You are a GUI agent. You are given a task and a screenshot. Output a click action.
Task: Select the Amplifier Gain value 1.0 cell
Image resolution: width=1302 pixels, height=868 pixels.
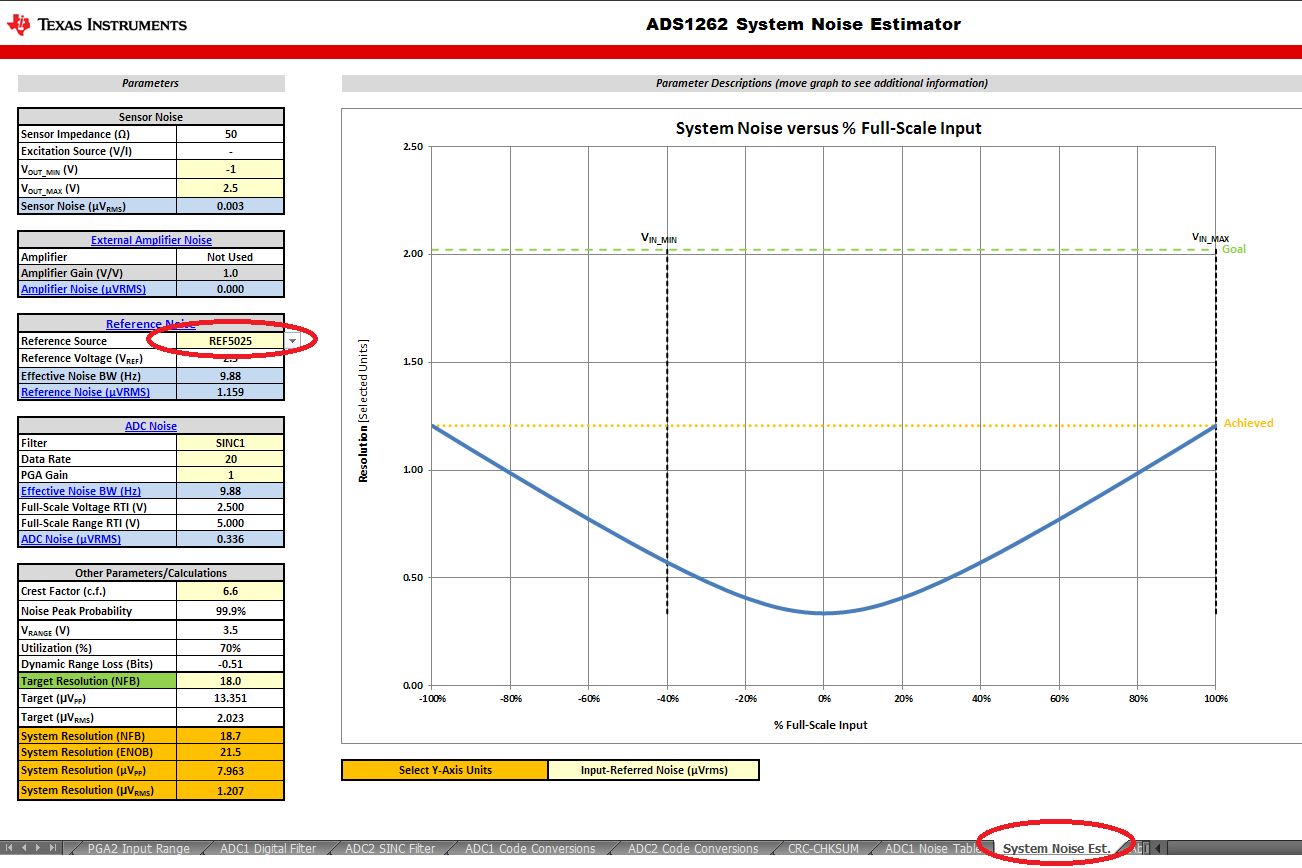[x=230, y=273]
